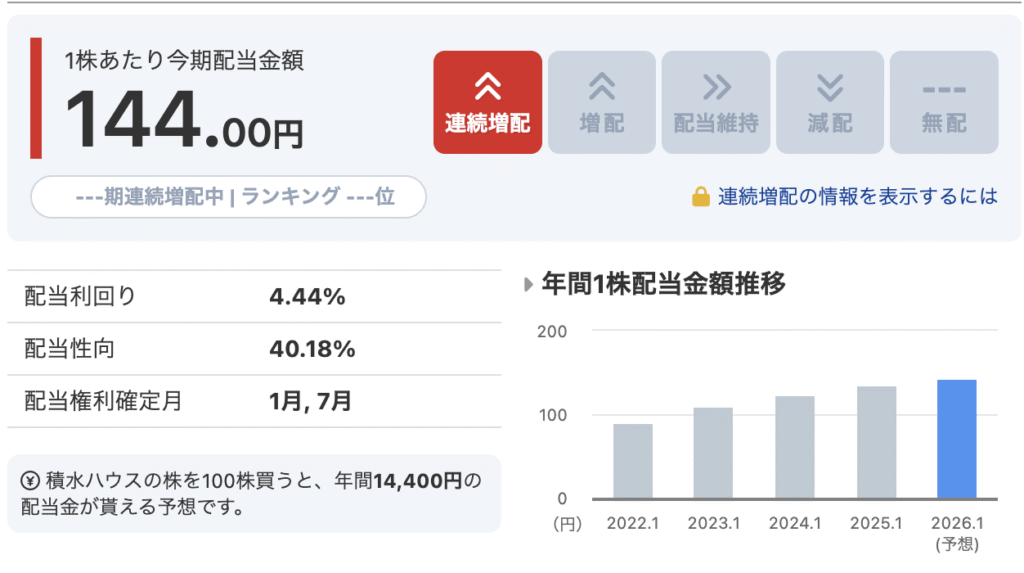Click the 2025.1 gray chart bar
This screenshot has width=1024, height=573.
876,442
